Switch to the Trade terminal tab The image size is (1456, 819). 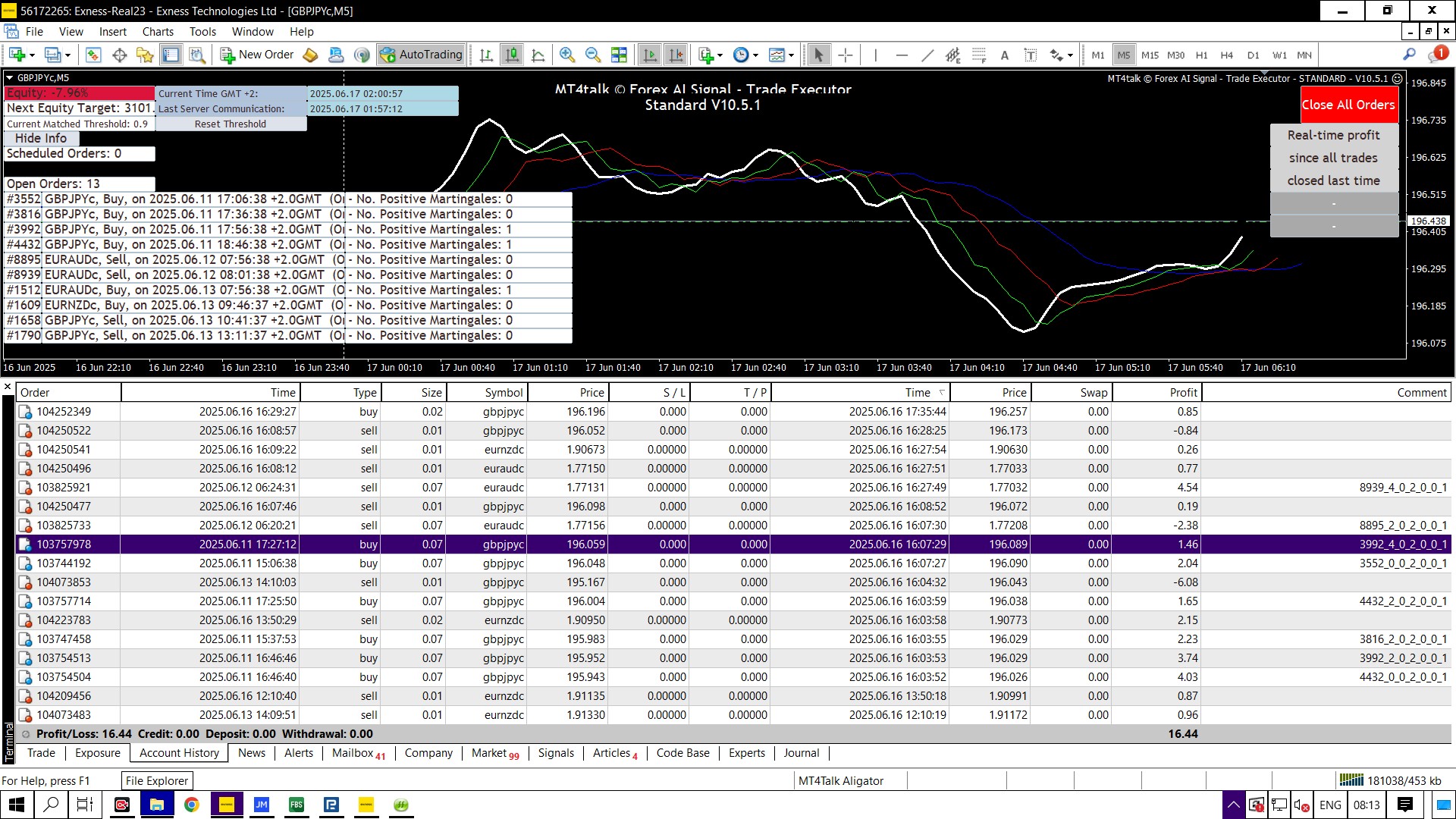pyautogui.click(x=41, y=753)
